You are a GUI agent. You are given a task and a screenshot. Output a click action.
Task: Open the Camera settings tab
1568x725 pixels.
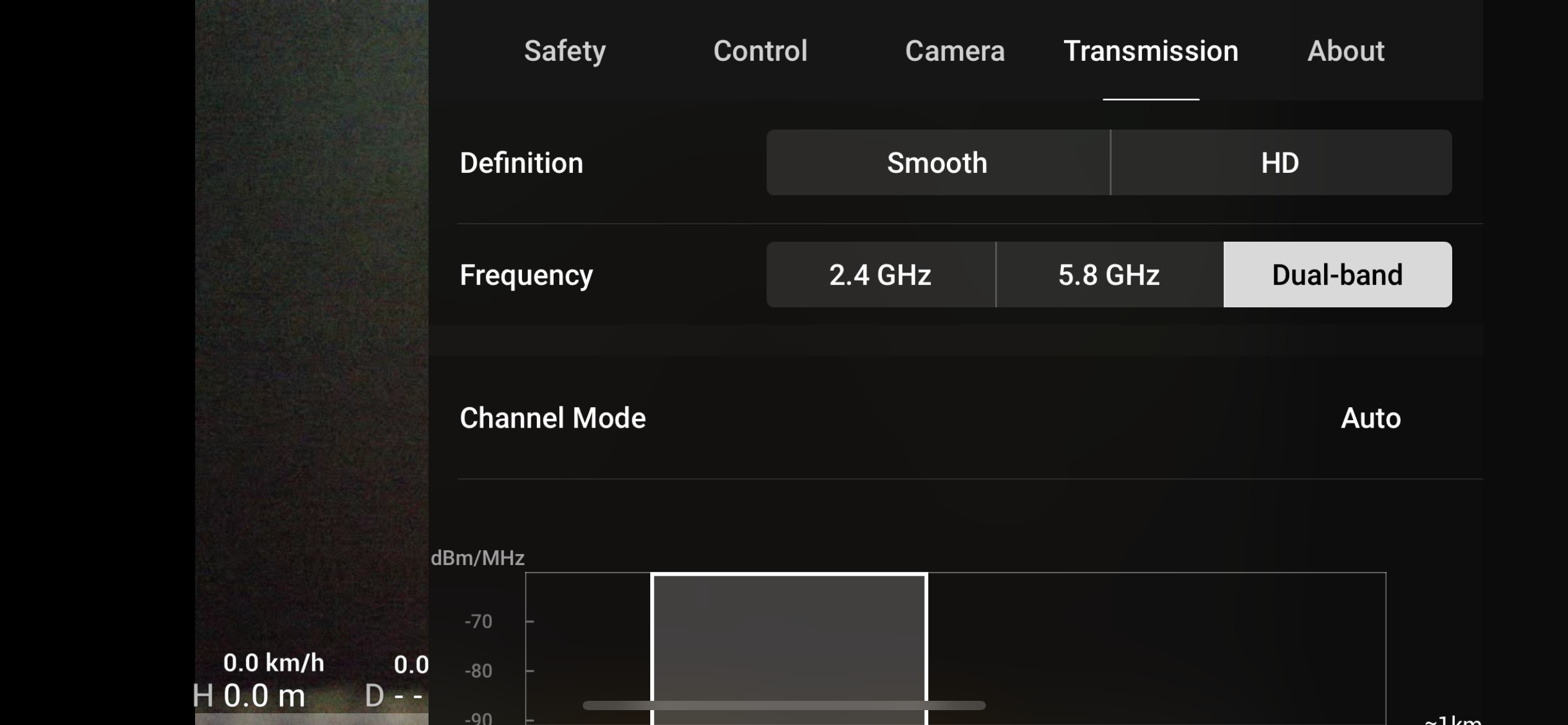pos(954,51)
